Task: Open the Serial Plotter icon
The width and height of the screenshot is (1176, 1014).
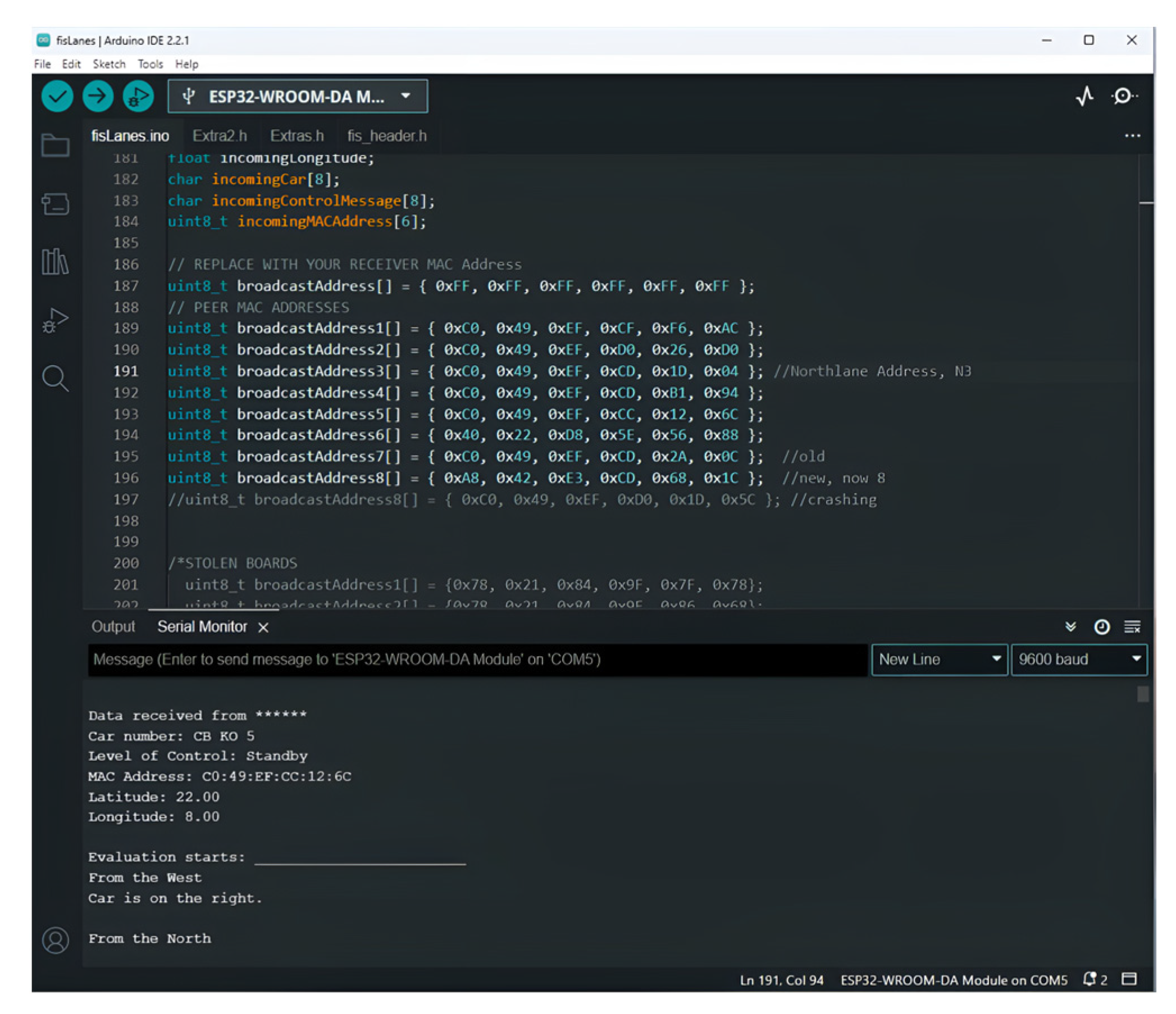Action: [1084, 97]
